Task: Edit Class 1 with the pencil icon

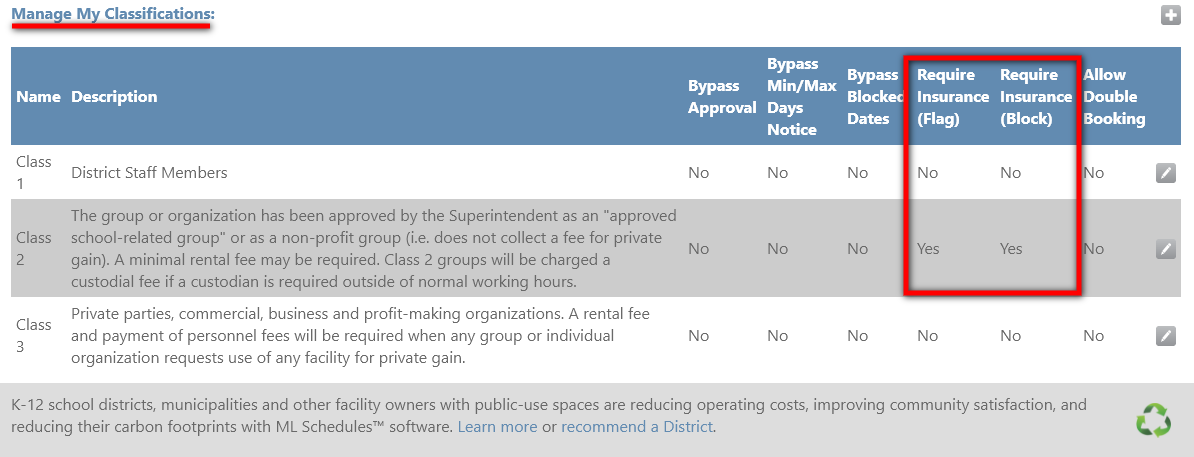Action: coord(1166,173)
